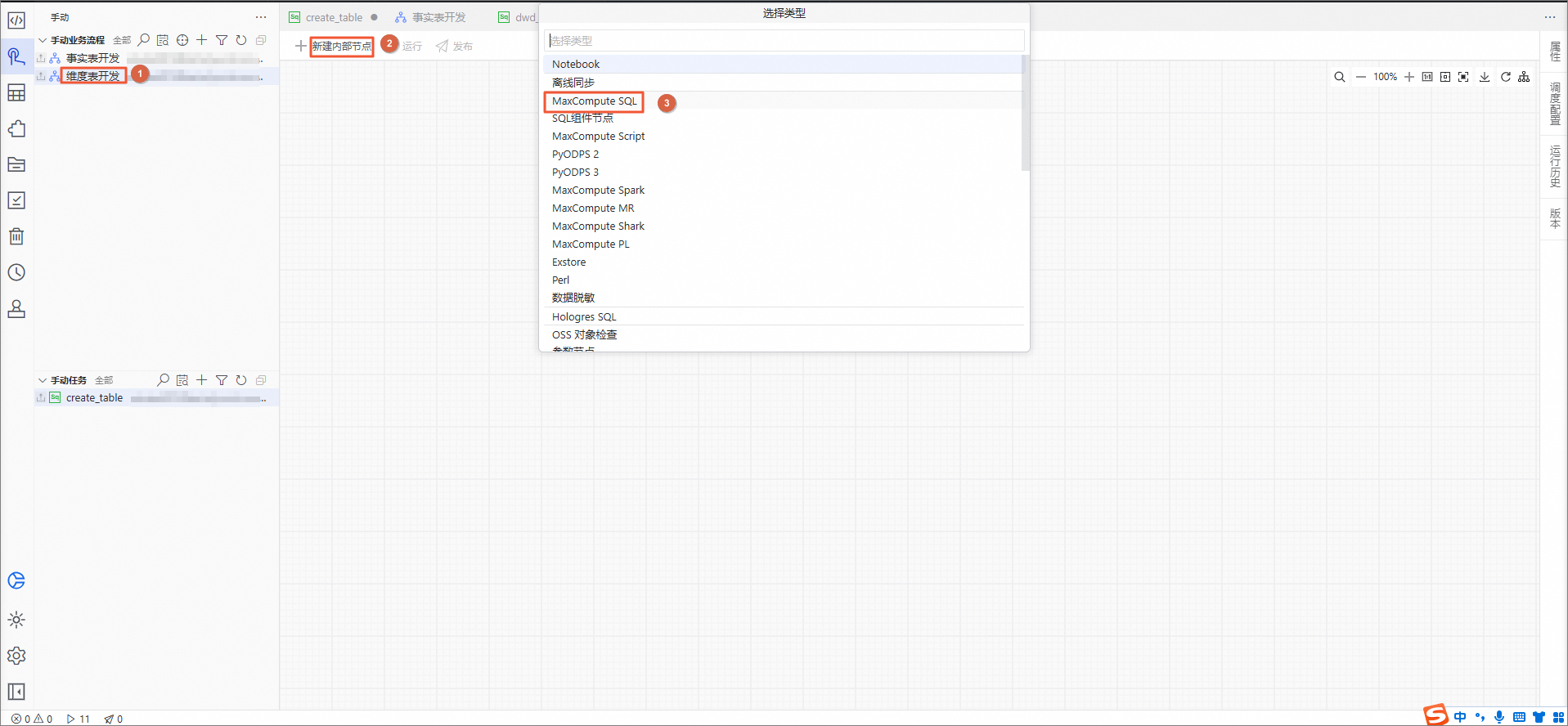Collapse the 手动业务流程 section chevron

(43, 39)
